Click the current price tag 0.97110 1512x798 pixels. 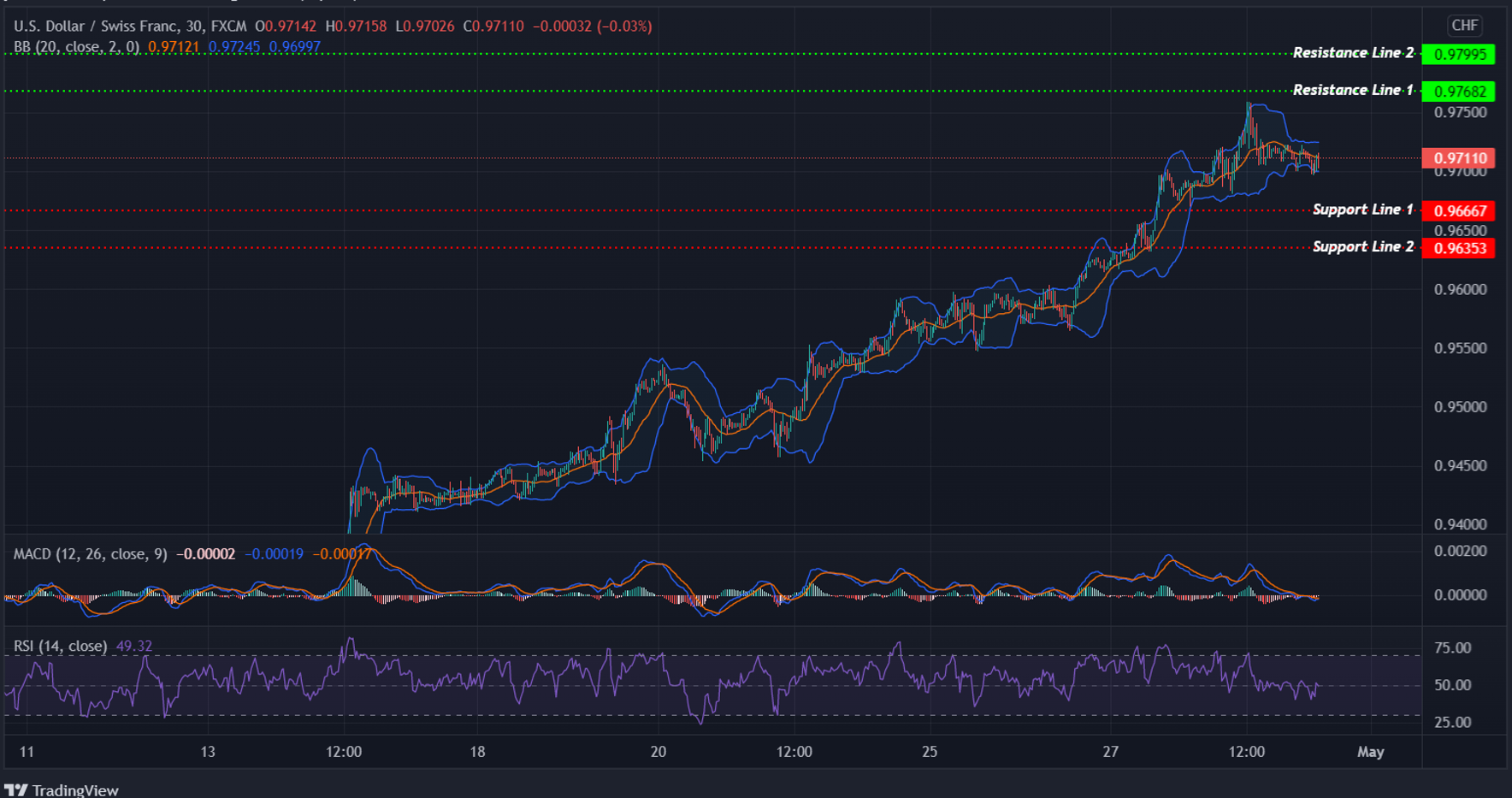point(1460,158)
